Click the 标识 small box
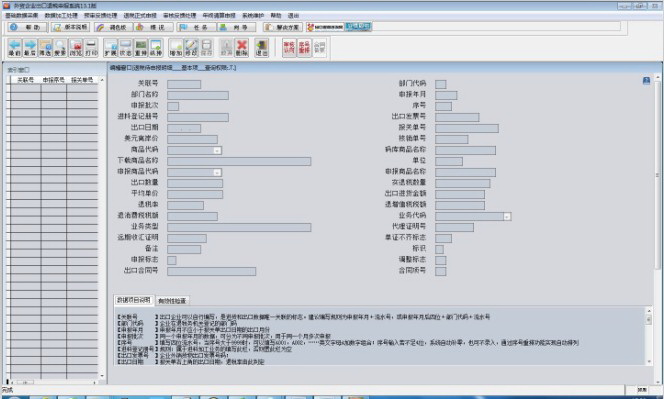The height and width of the screenshot is (399, 664). pyautogui.click(x=440, y=249)
